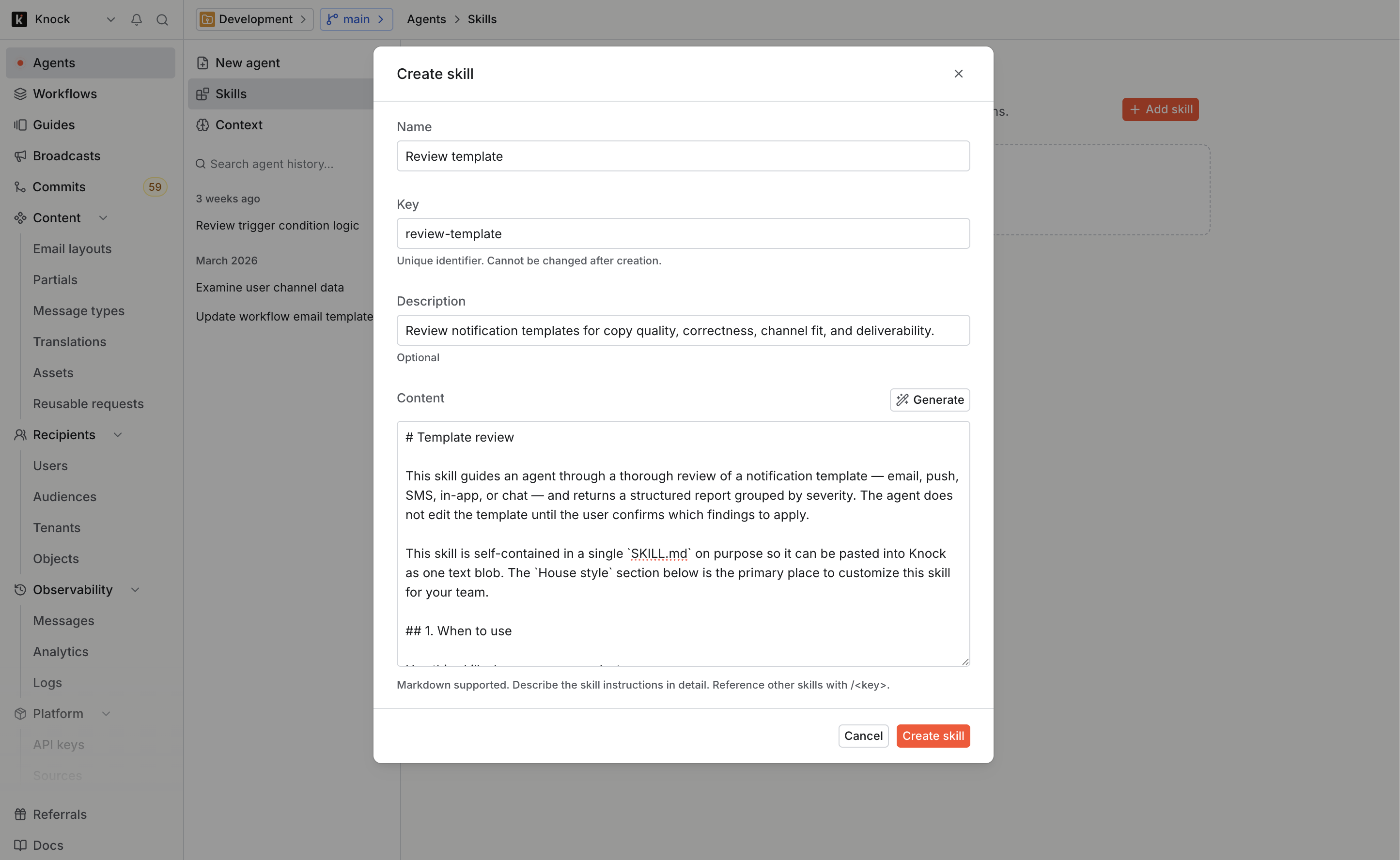Open the main branch selector
Screen dimensions: 1400x860
(356, 19)
